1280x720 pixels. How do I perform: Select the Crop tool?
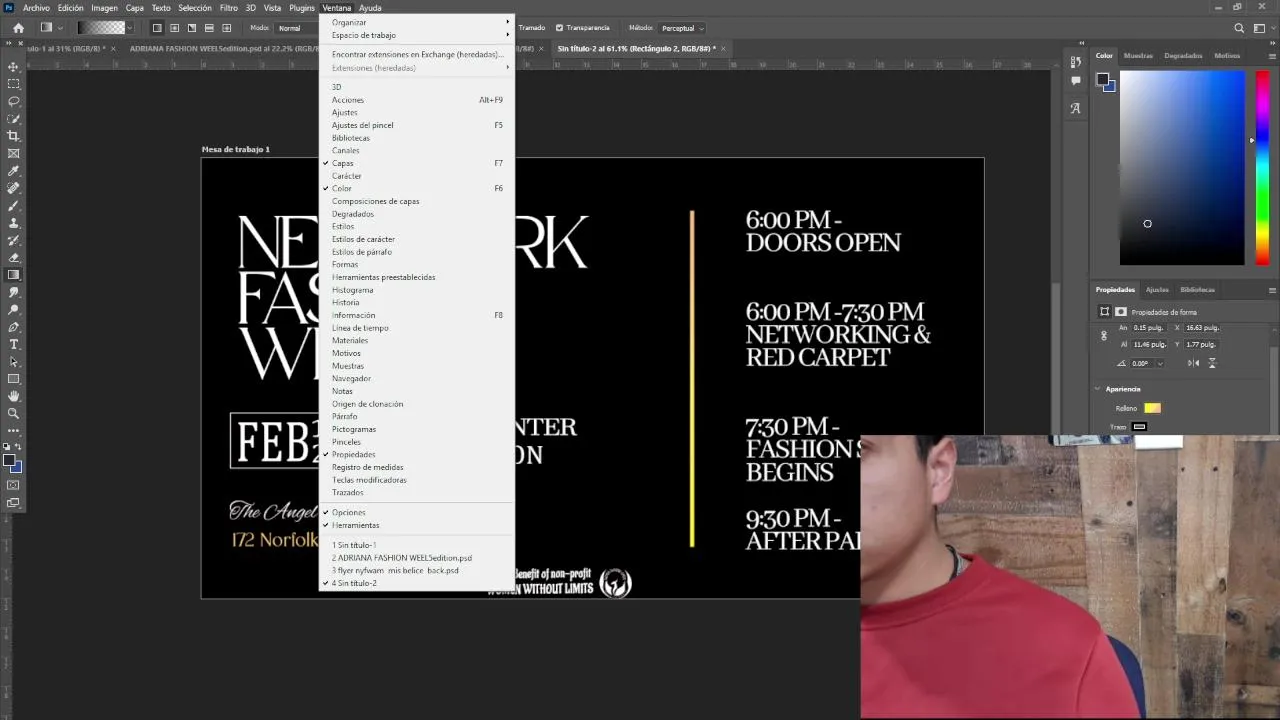(x=14, y=136)
